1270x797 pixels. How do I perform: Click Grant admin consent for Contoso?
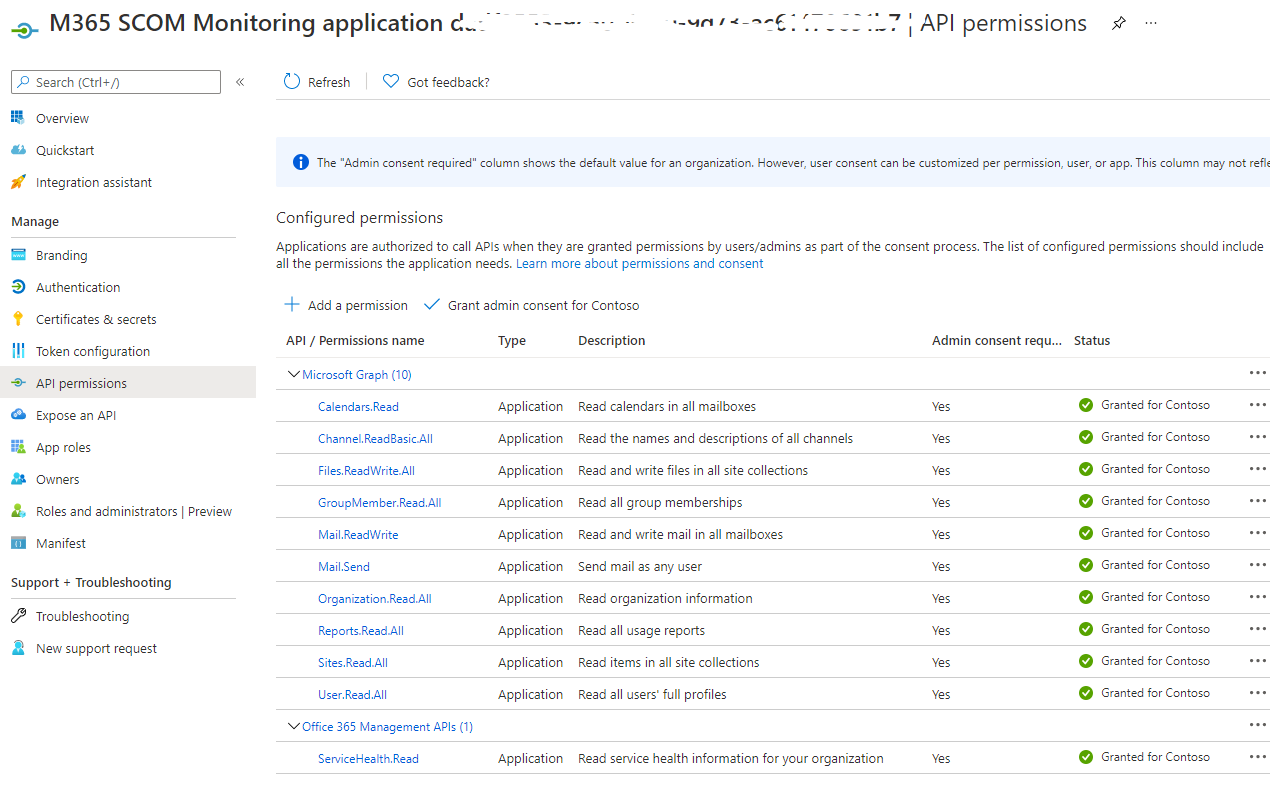point(532,305)
